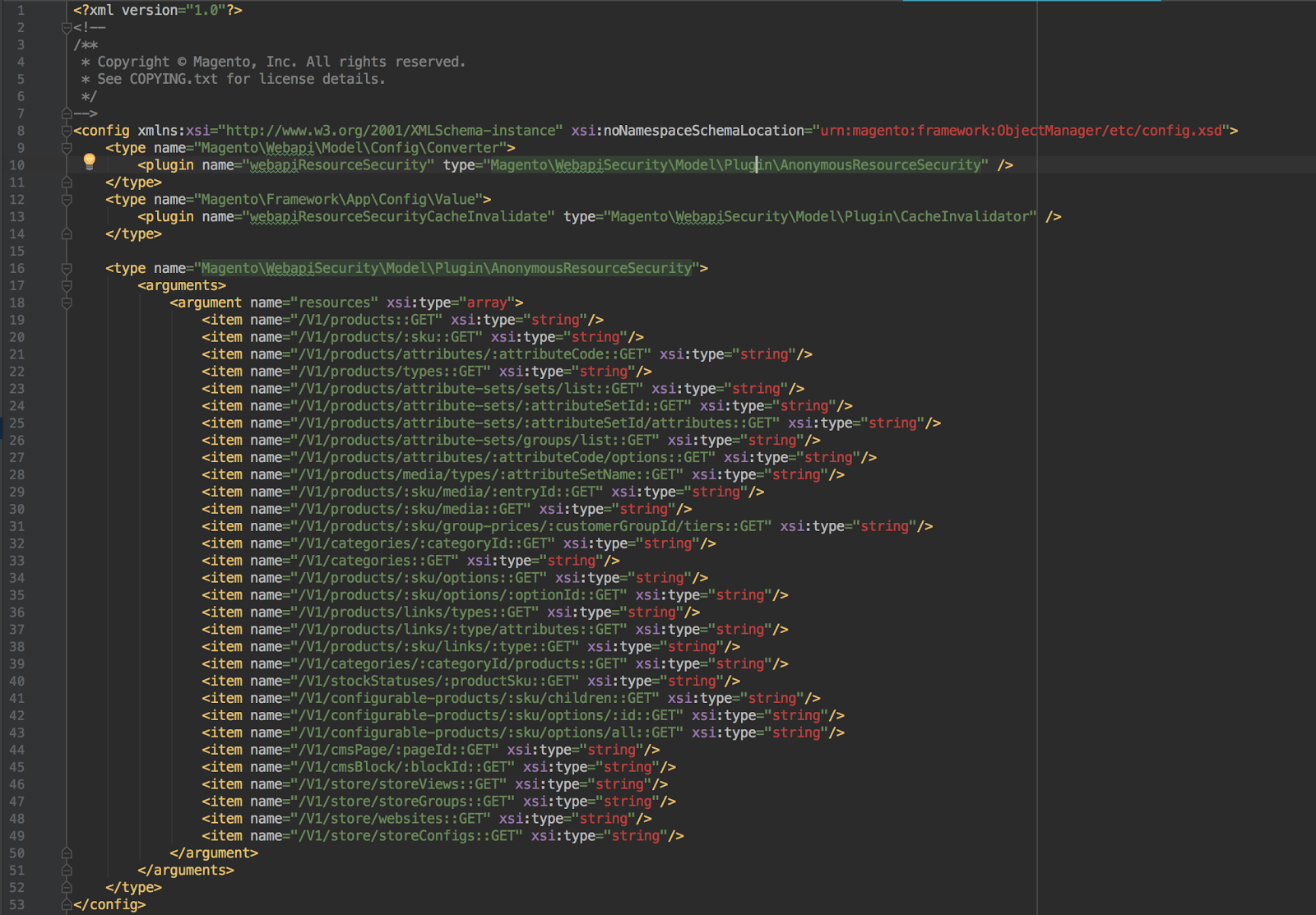Click item '/V1/store/storeGroups::GET'
The width and height of the screenshot is (1316, 915).
(x=403, y=802)
